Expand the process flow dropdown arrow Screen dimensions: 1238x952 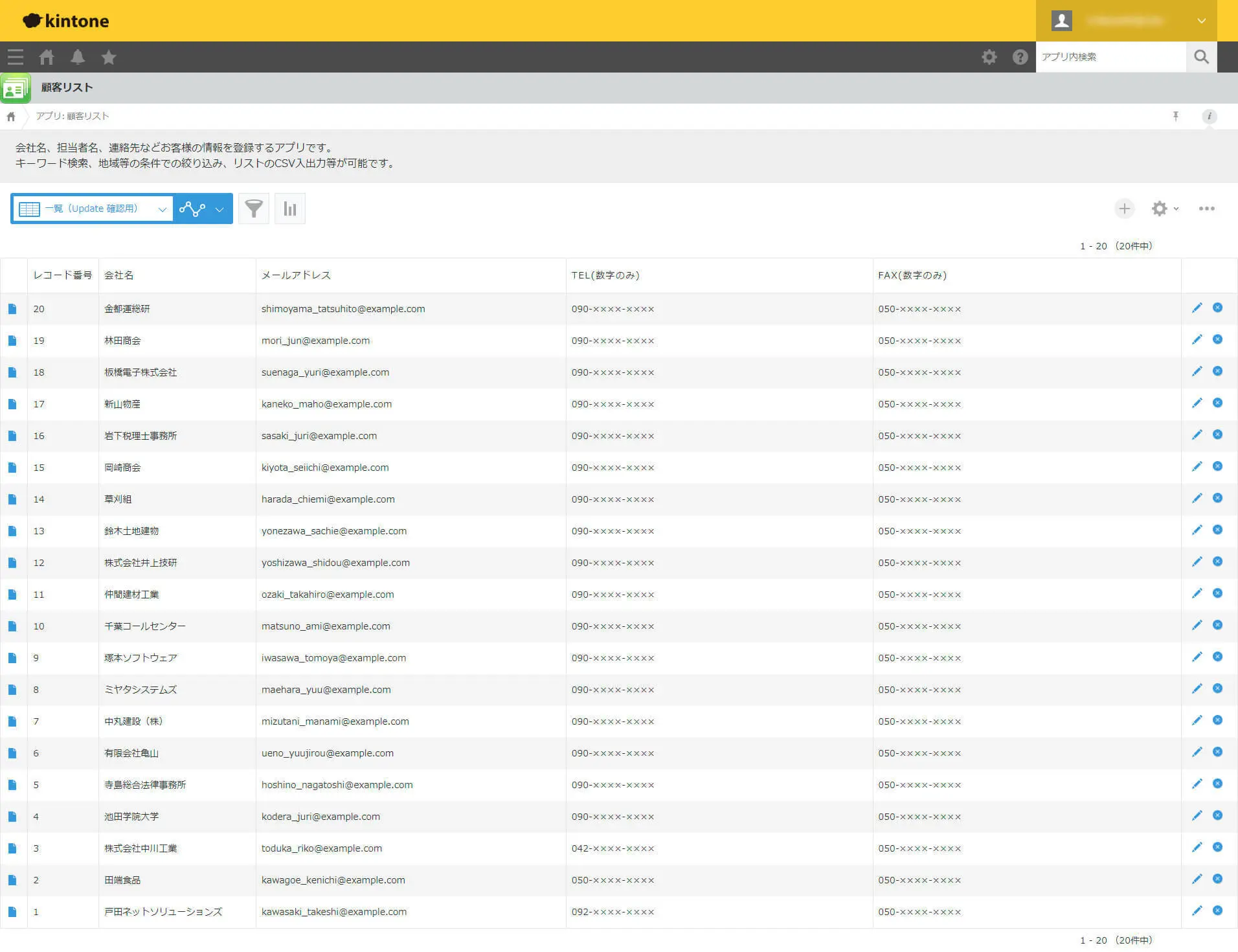tap(219, 209)
